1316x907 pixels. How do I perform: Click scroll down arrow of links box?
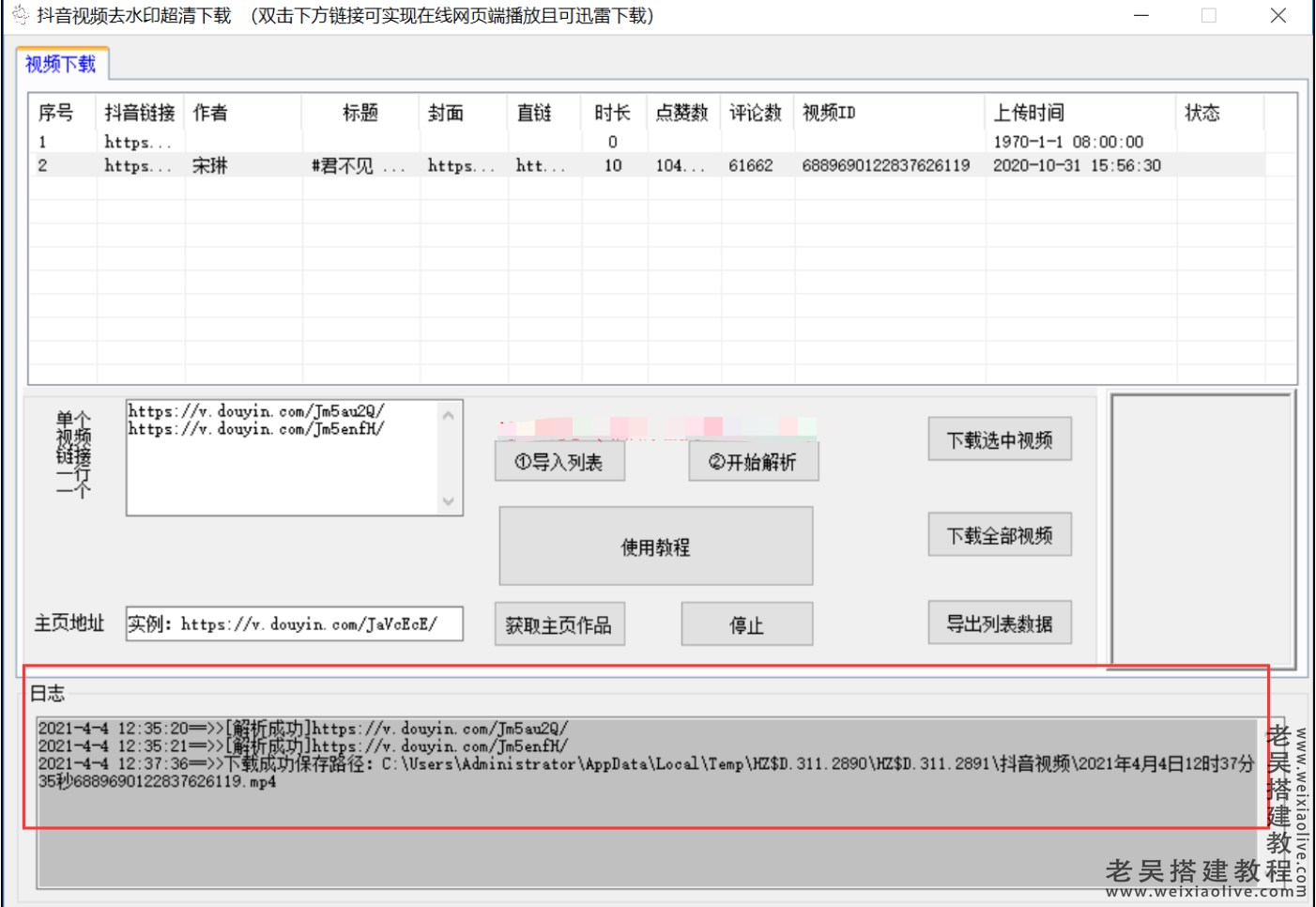(449, 501)
